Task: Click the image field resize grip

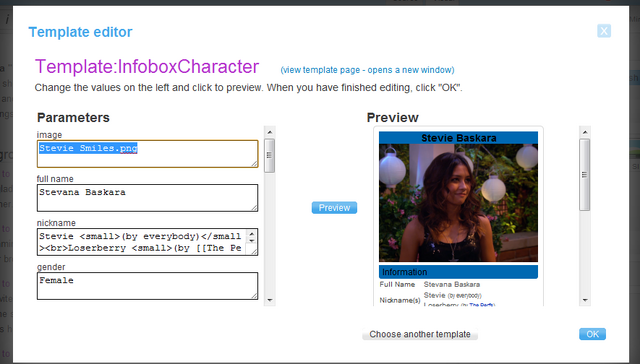Action: (254, 164)
